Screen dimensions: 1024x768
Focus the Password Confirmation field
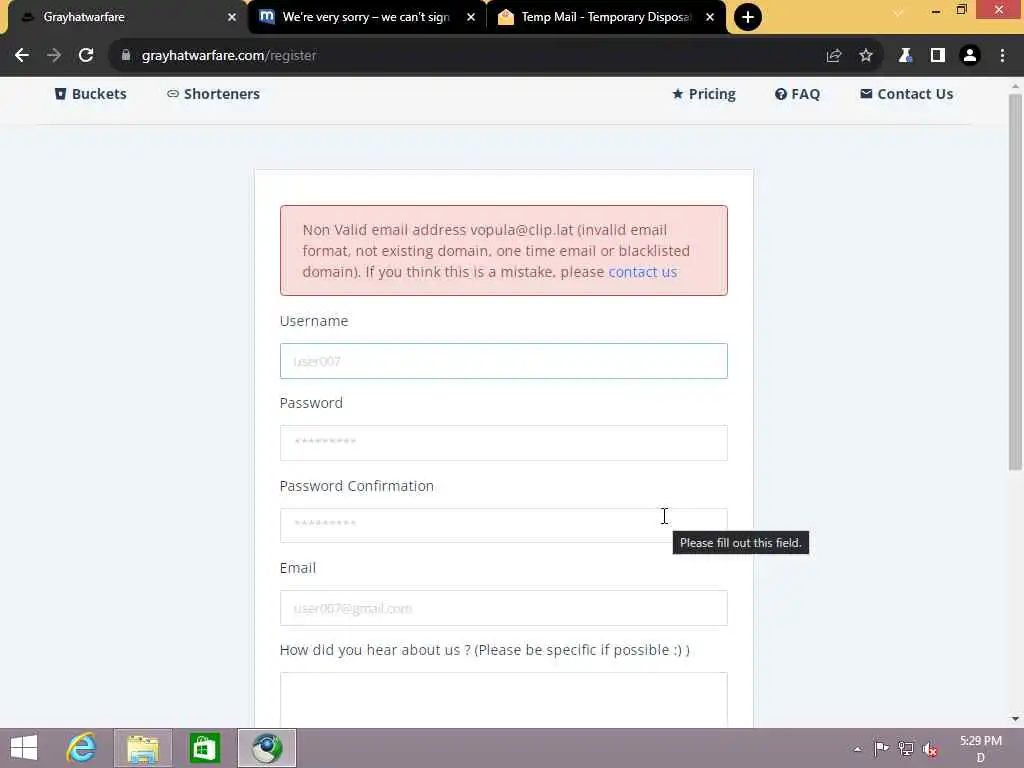tap(504, 525)
